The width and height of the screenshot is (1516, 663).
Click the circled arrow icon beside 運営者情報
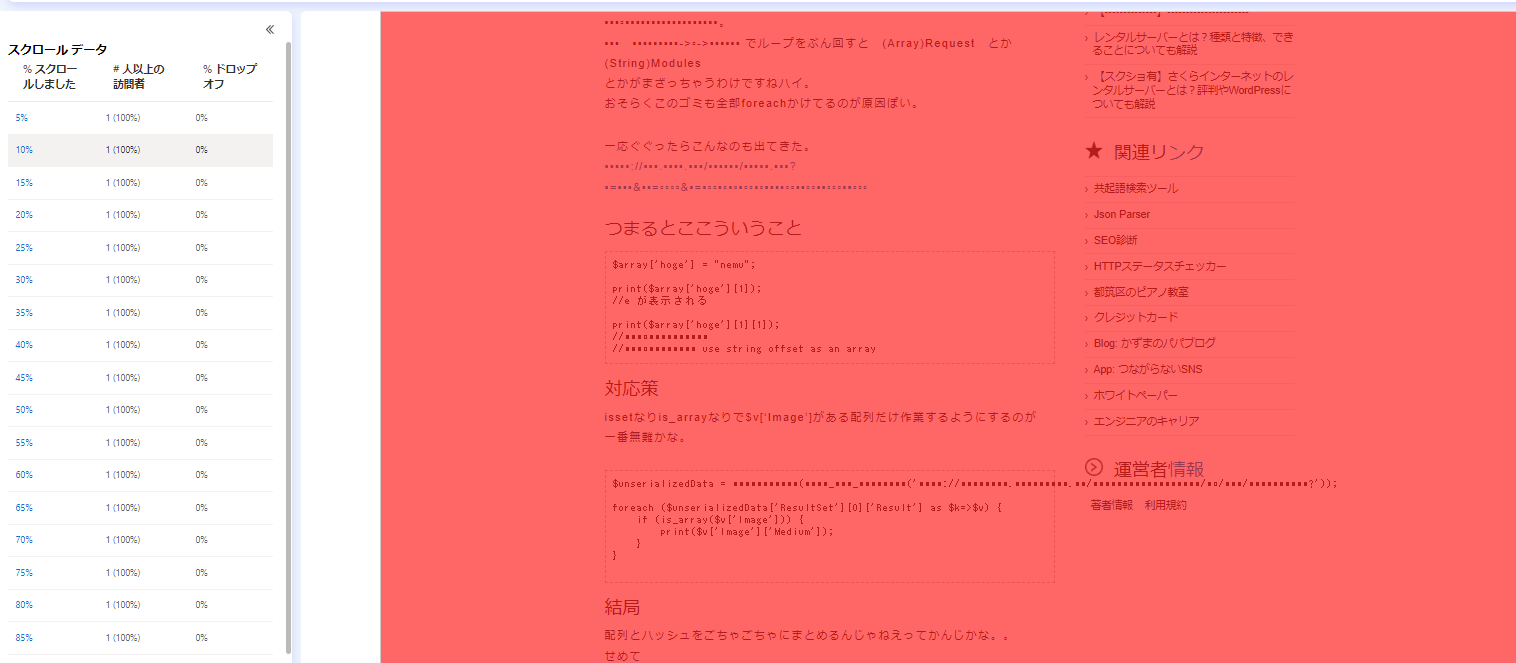(1094, 467)
